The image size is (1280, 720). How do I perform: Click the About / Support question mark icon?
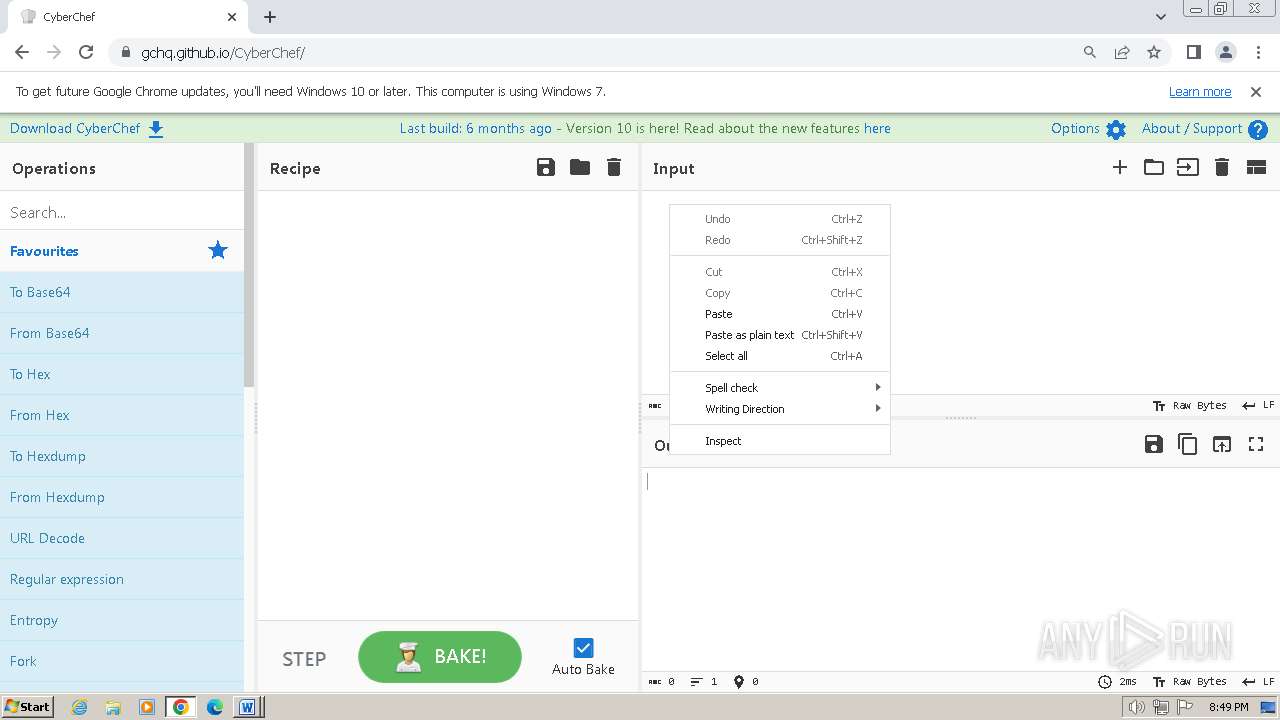1258,129
